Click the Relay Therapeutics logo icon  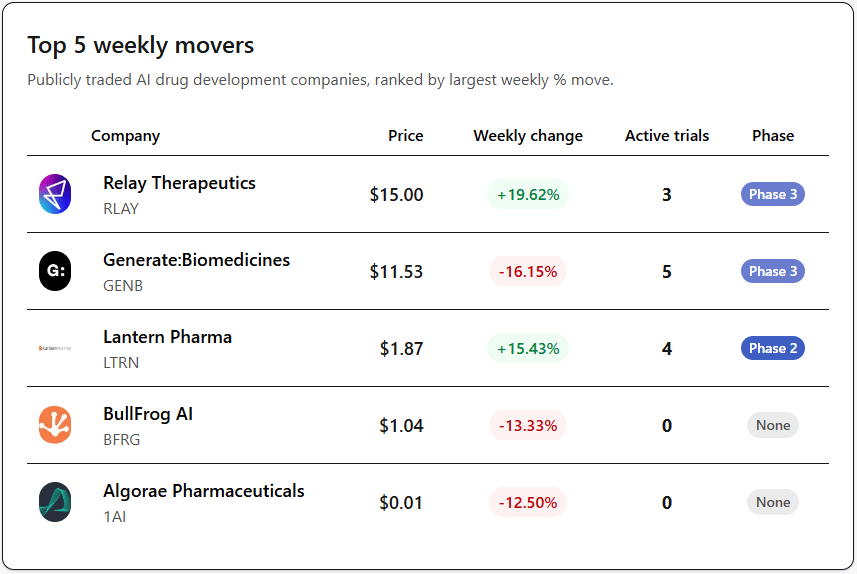55,195
